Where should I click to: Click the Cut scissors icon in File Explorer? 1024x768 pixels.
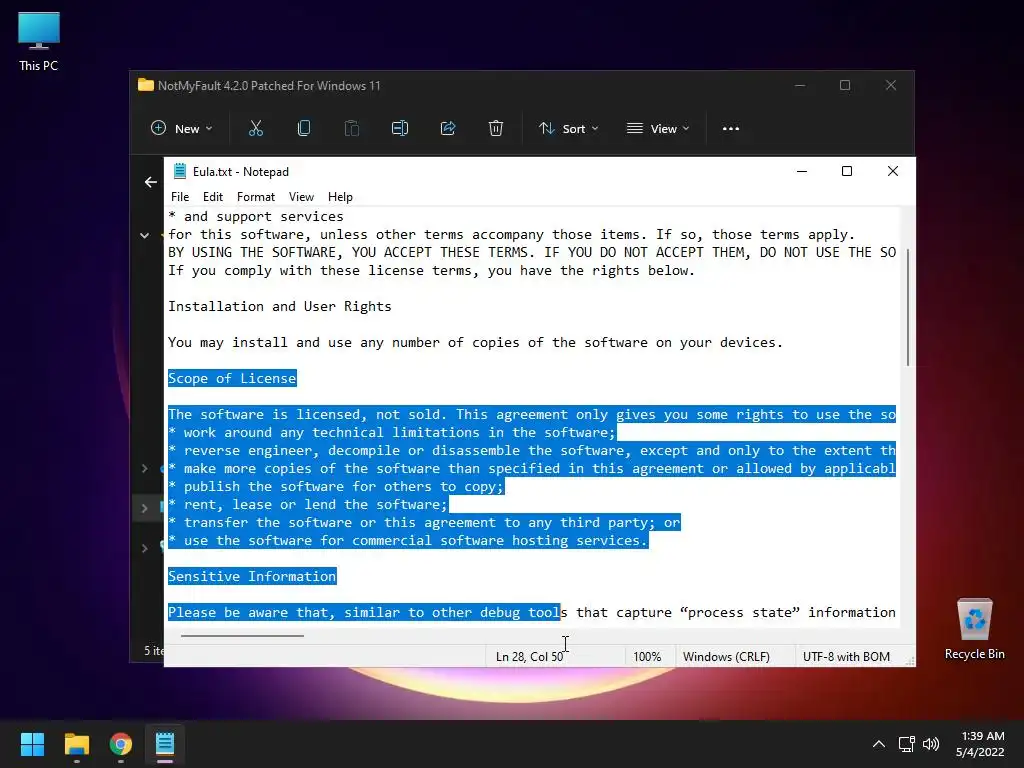(256, 129)
